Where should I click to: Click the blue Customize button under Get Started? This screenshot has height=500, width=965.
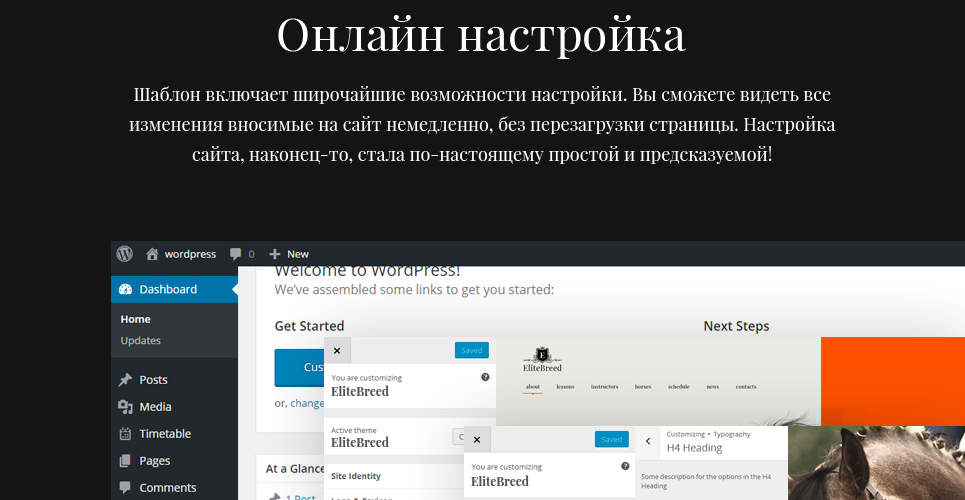(299, 368)
